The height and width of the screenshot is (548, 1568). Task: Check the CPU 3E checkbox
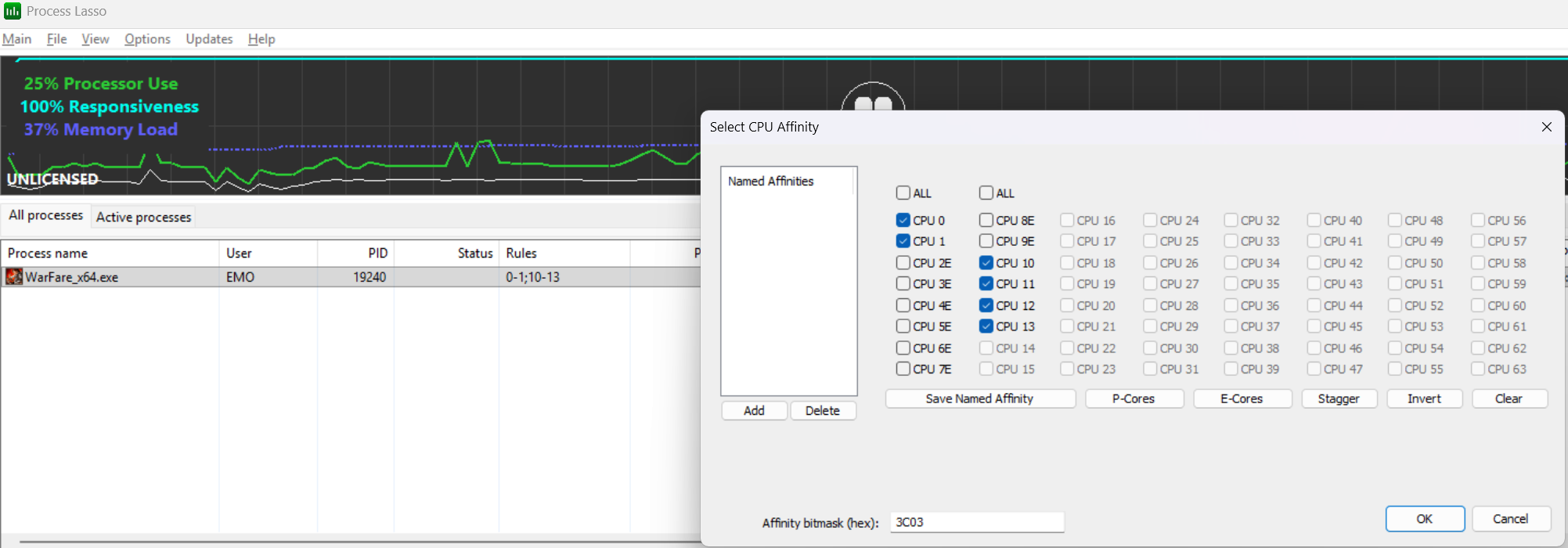[903, 283]
